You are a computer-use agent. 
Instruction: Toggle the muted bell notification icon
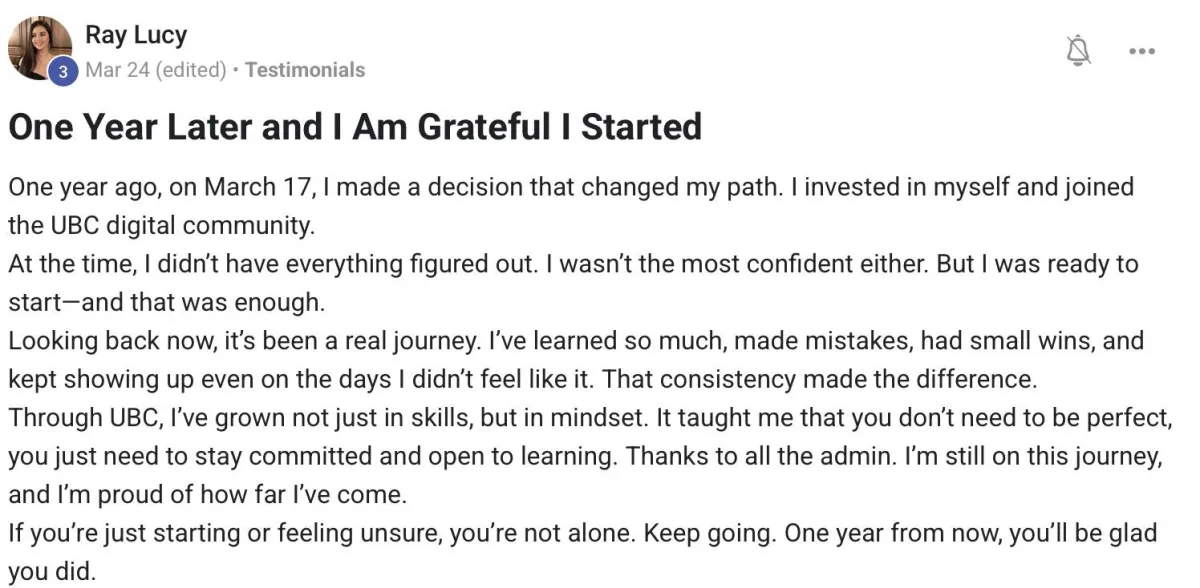click(x=1078, y=50)
